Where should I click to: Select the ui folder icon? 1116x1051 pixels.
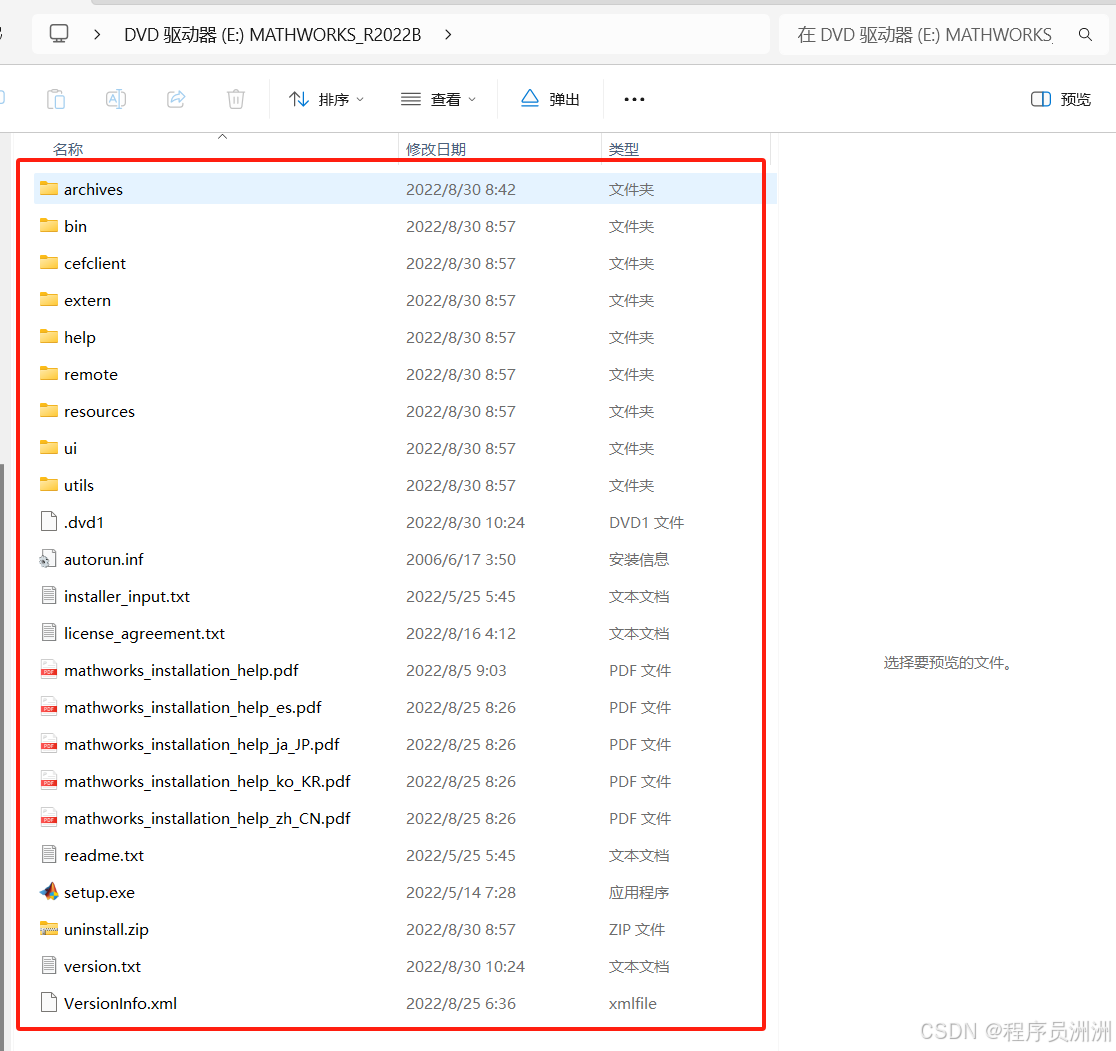pyautogui.click(x=49, y=448)
